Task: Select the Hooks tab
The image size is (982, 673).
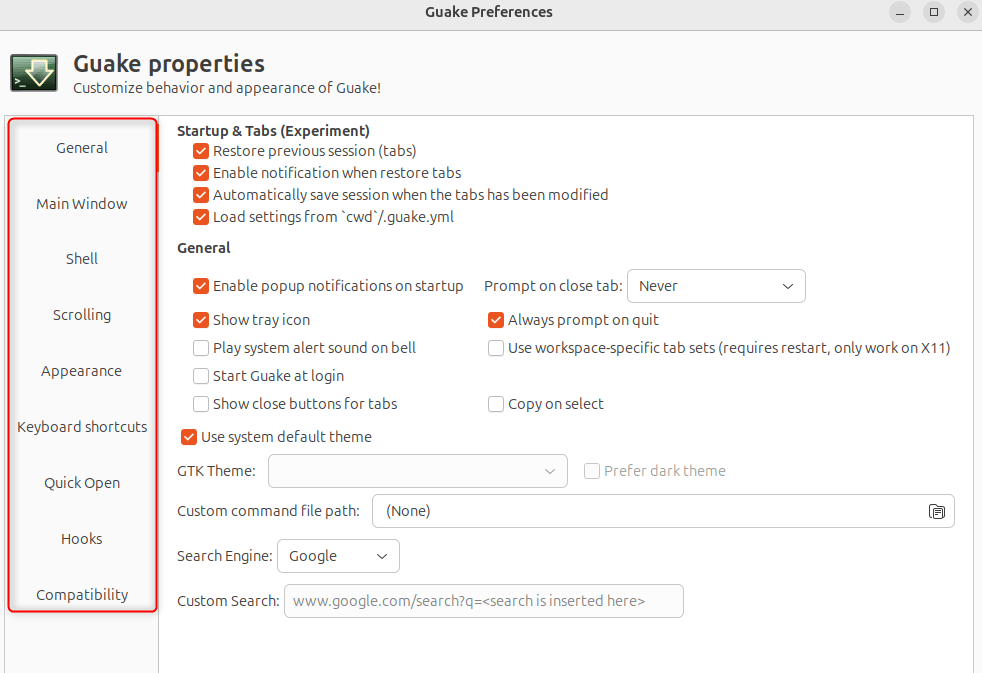Action: click(82, 539)
